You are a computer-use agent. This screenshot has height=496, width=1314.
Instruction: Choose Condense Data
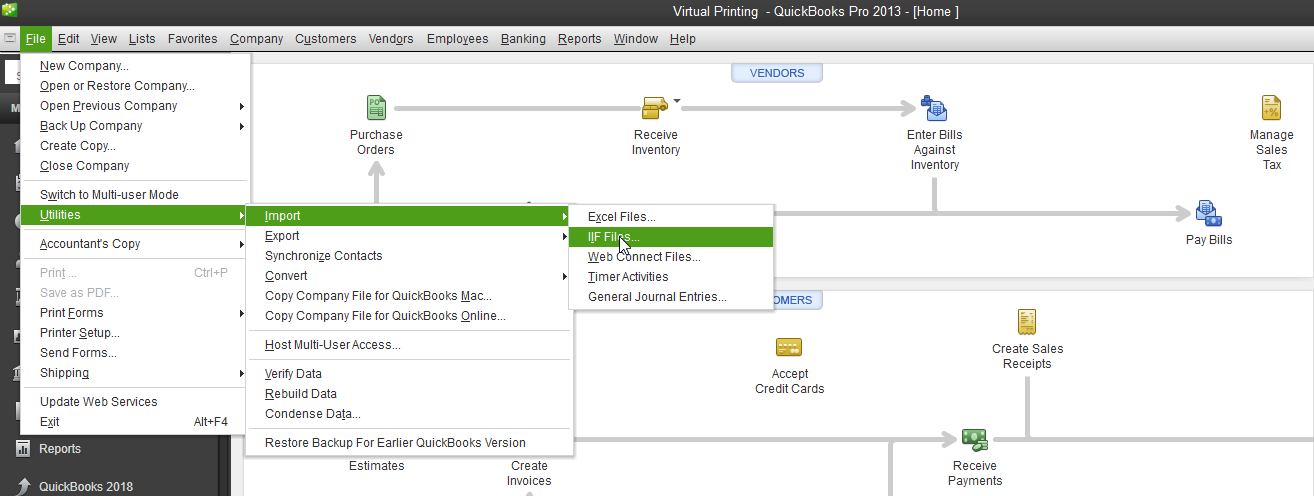coord(409,414)
